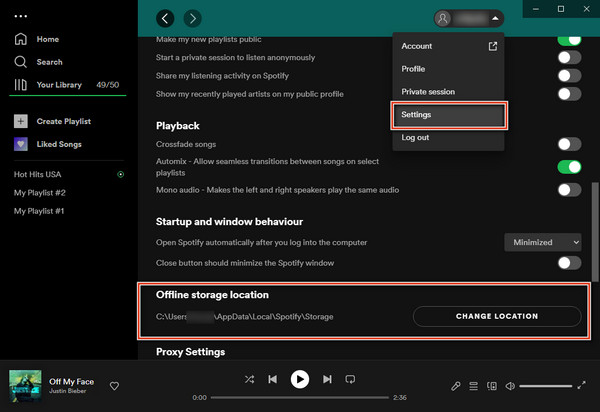Skip to the next track
Screen dimensions: 600x412
coord(327,380)
